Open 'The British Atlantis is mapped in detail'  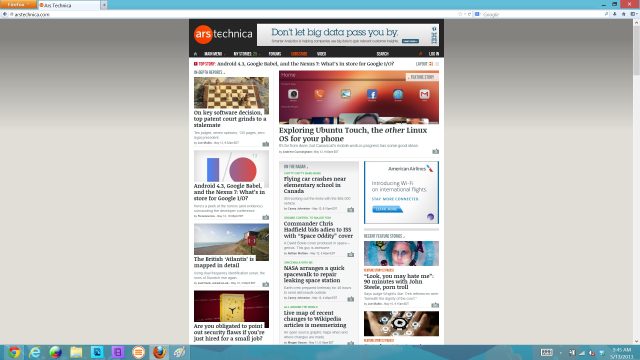(x=224, y=262)
